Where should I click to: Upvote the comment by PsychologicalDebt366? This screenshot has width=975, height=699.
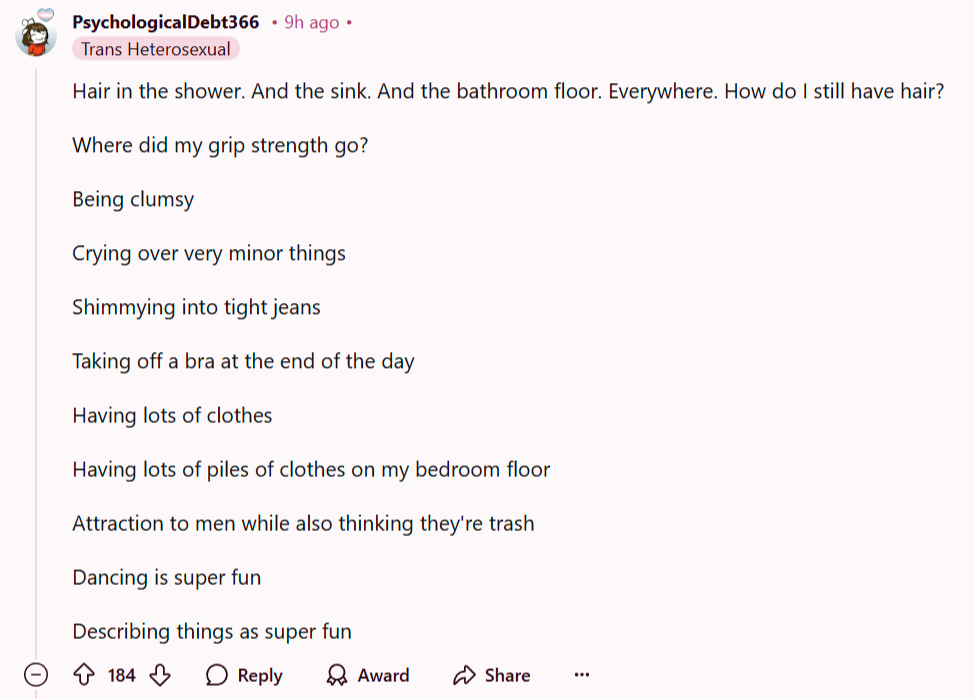coord(84,675)
